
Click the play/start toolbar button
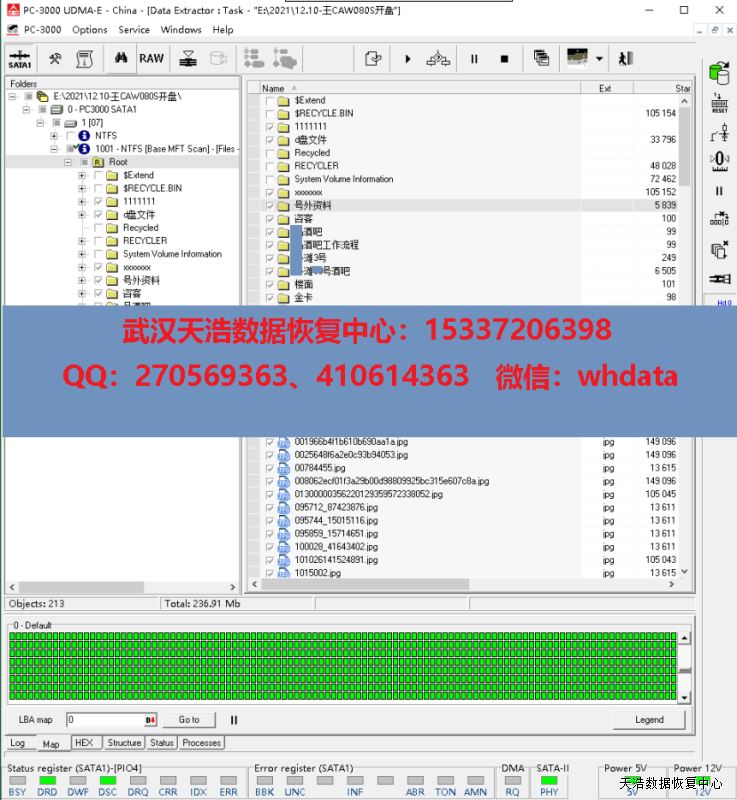(408, 59)
